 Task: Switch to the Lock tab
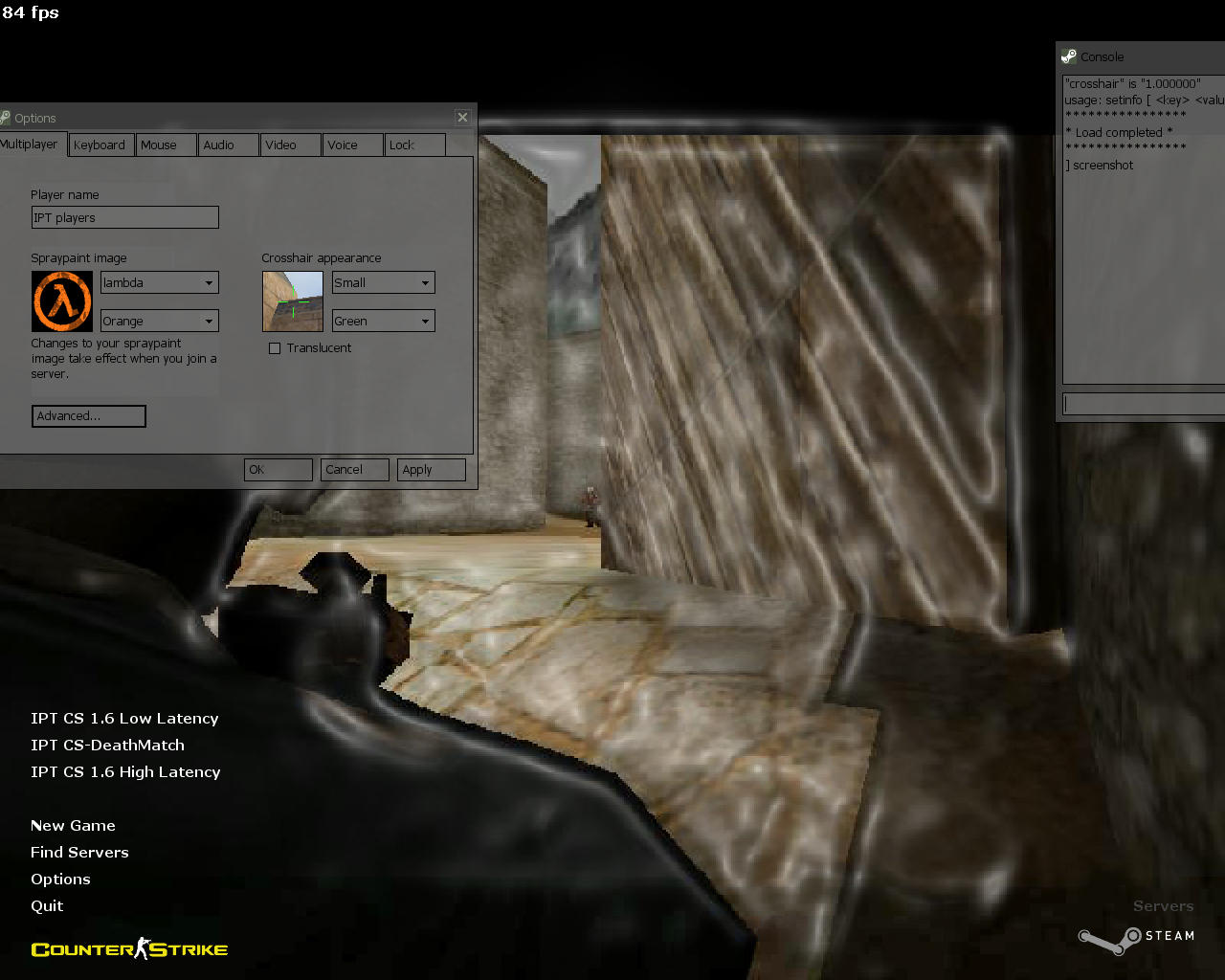click(415, 145)
